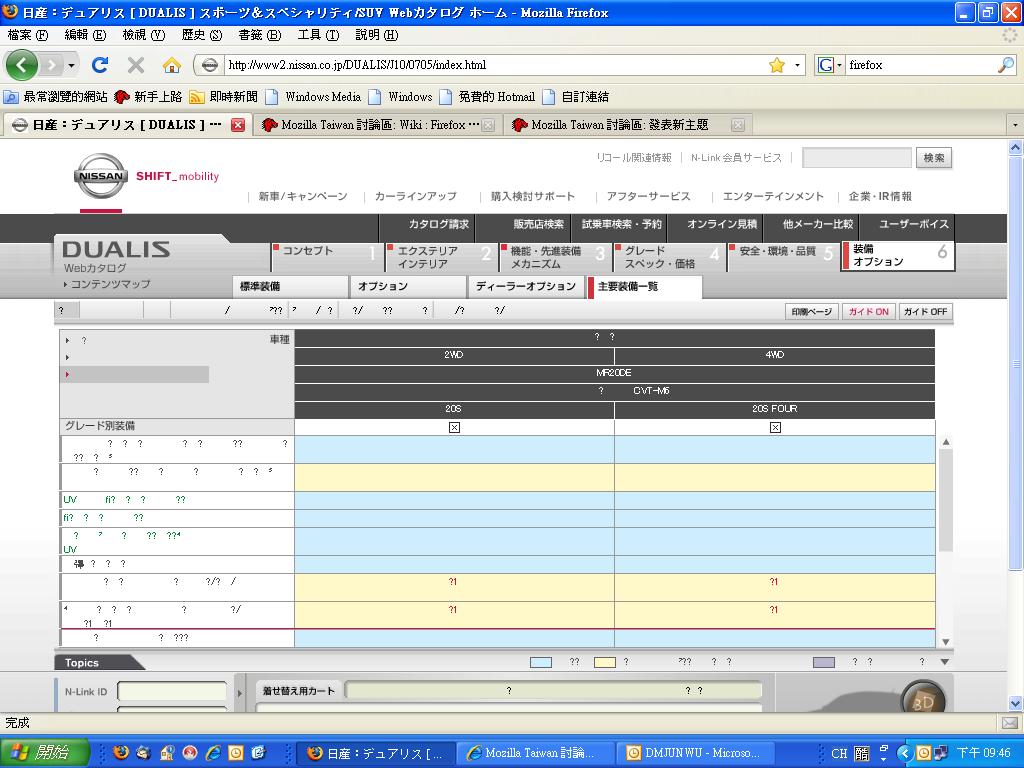
Task: Toggle the checkbox under 20S column
Action: [454, 427]
